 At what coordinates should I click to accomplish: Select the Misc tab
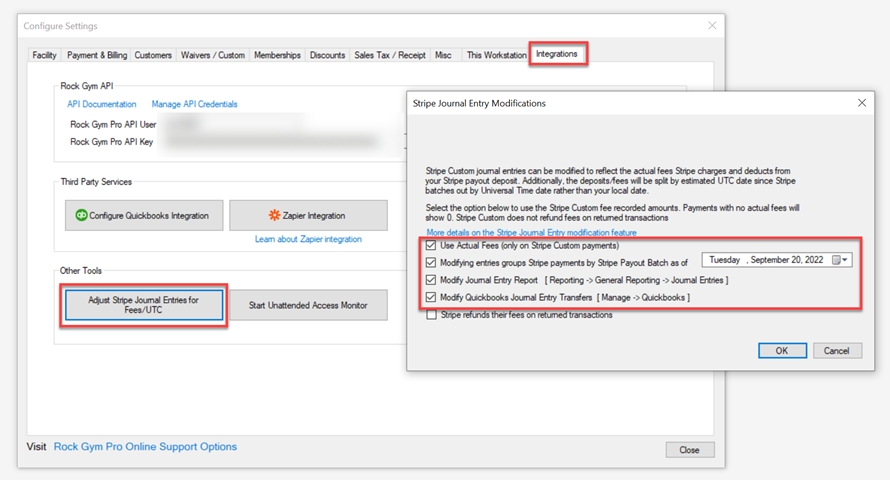[x=443, y=55]
